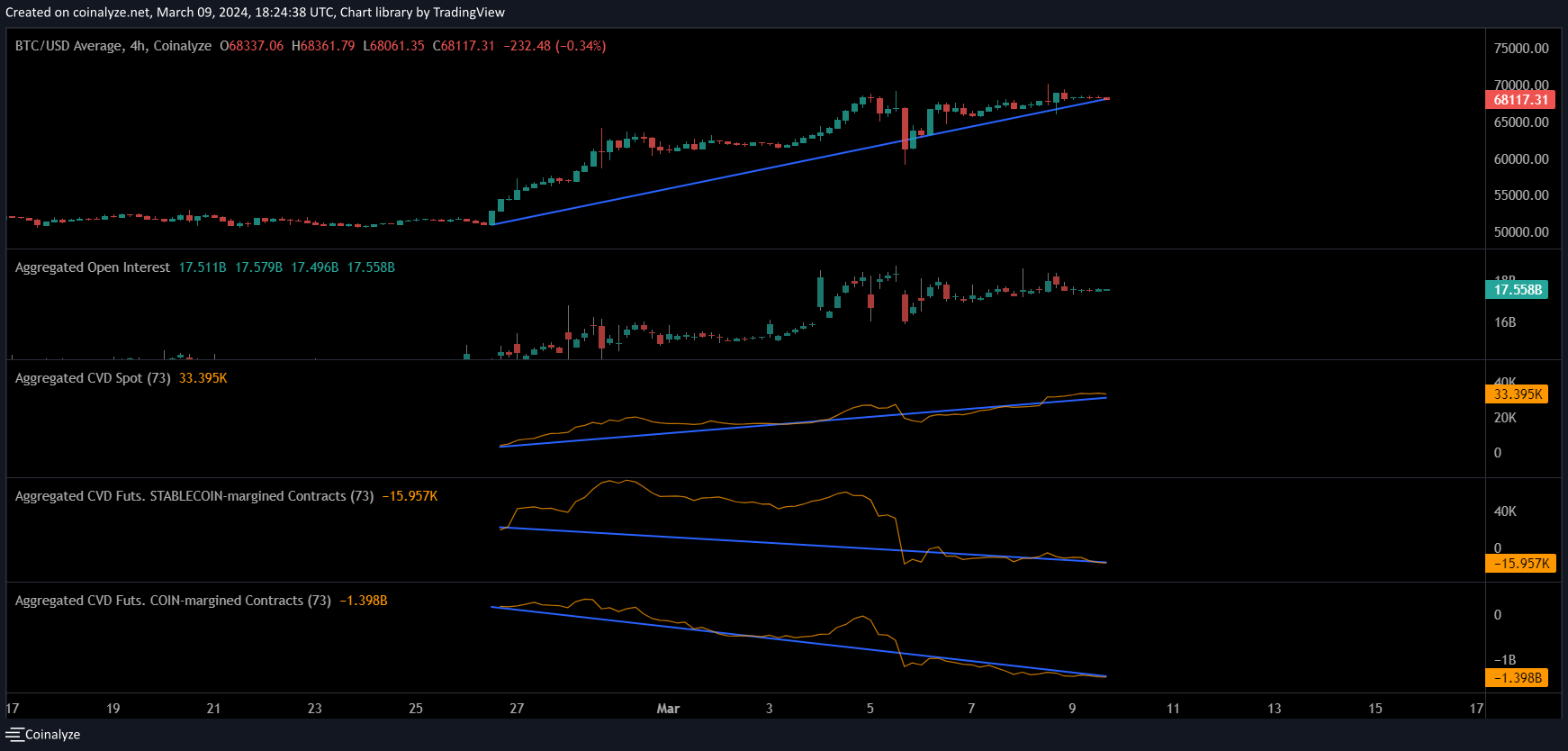The height and width of the screenshot is (751, 1568).
Task: Select the BTC/USD Average chart title
Action: tap(68, 46)
